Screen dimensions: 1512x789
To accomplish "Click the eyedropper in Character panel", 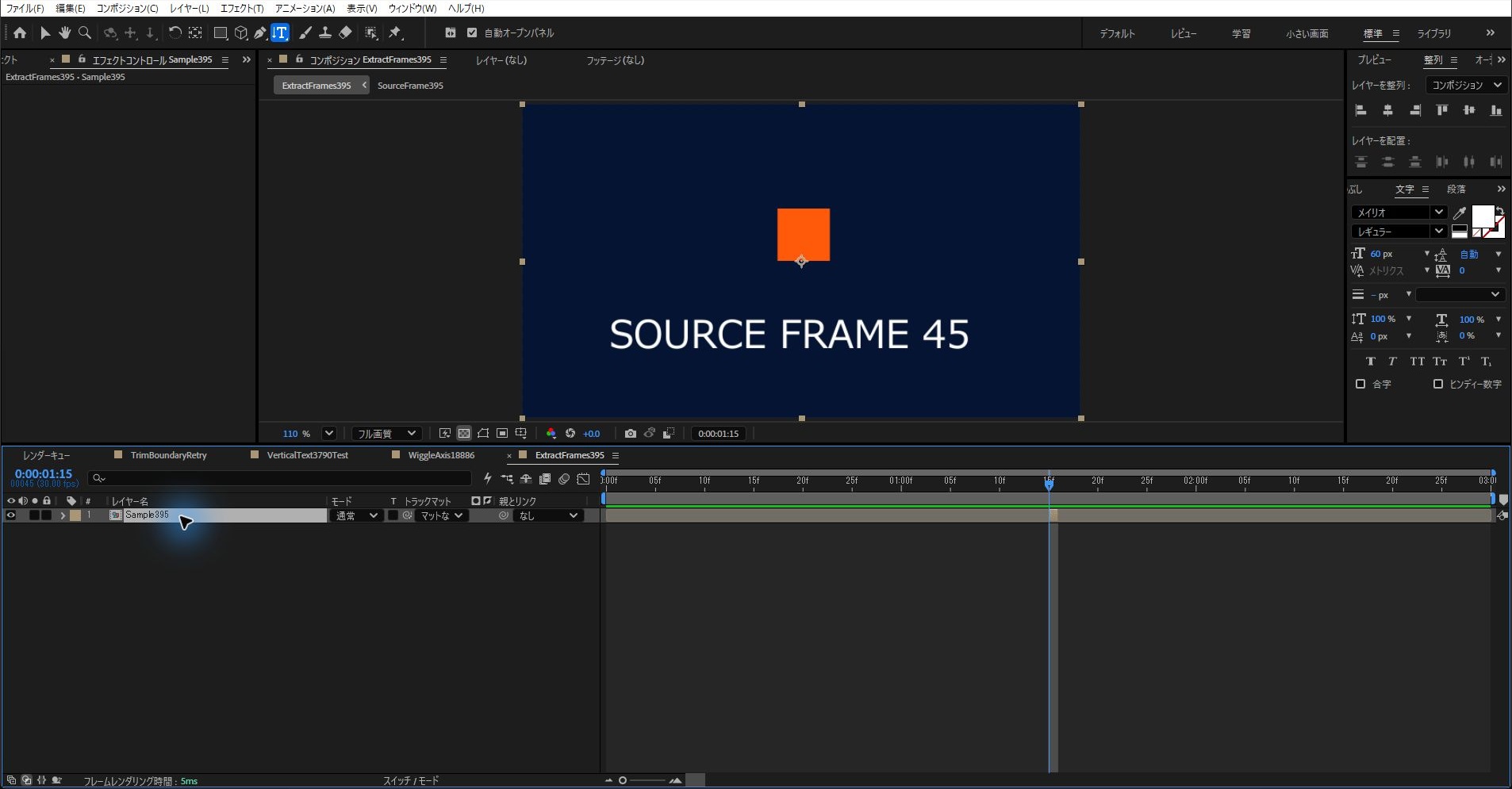I will coord(1459,213).
